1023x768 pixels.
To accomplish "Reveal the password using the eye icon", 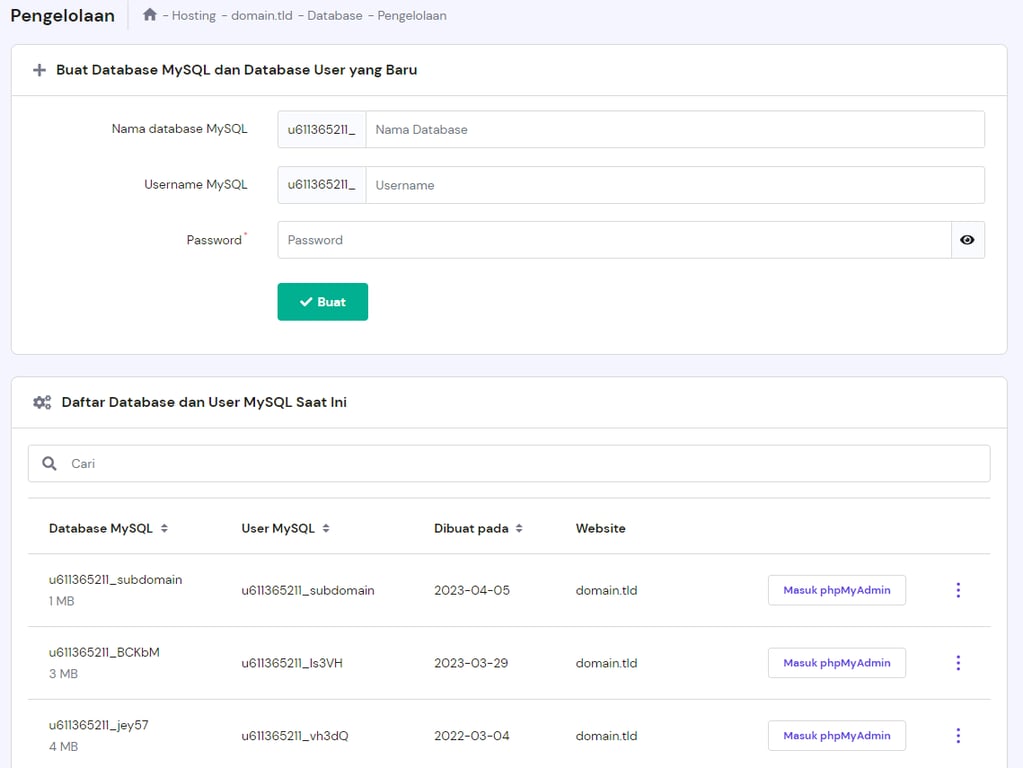I will click(966, 240).
